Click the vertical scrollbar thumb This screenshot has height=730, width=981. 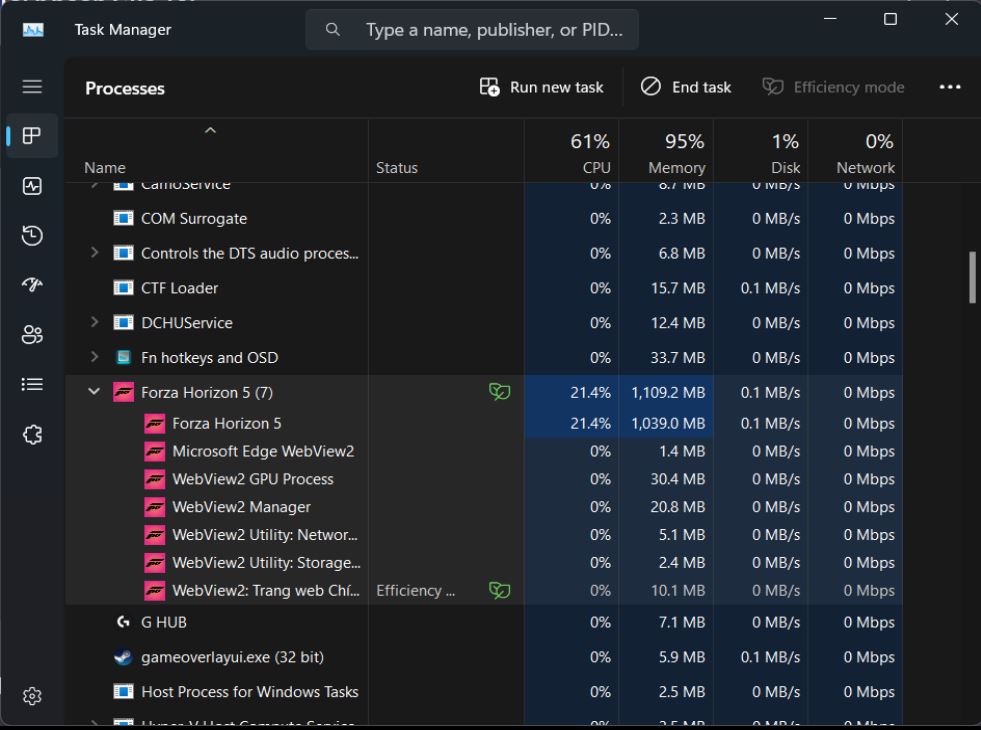point(972,277)
